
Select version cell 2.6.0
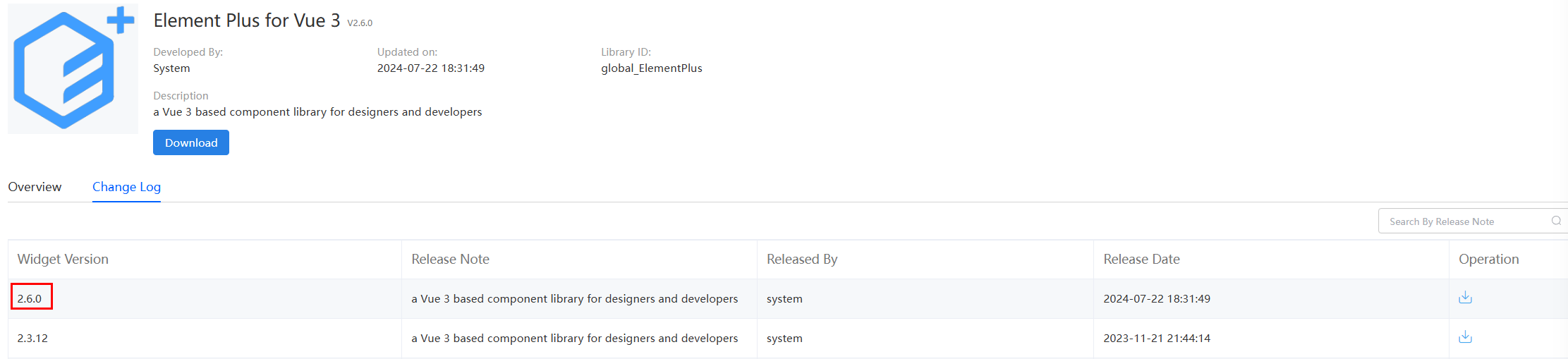[30, 298]
